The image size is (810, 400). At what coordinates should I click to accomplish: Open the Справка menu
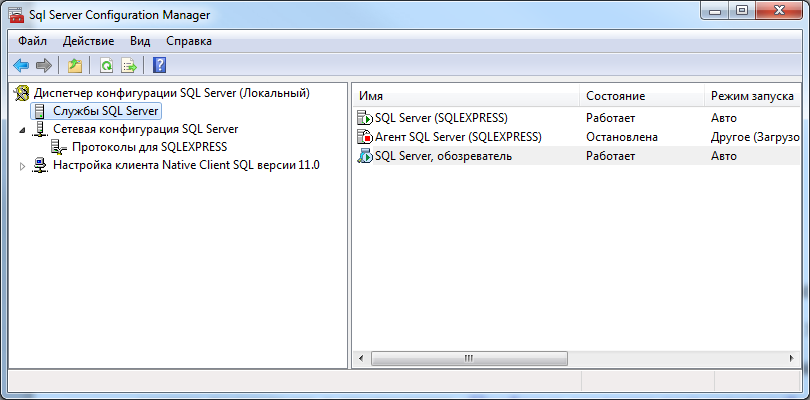coord(188,41)
